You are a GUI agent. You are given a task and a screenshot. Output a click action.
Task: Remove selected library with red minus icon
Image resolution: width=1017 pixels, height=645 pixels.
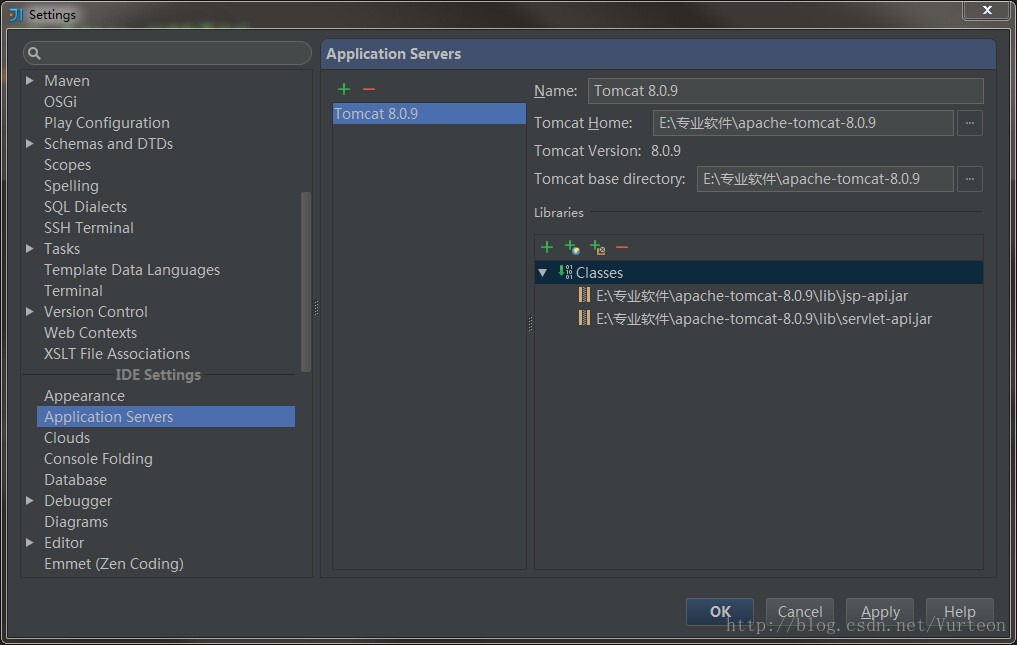[x=622, y=247]
